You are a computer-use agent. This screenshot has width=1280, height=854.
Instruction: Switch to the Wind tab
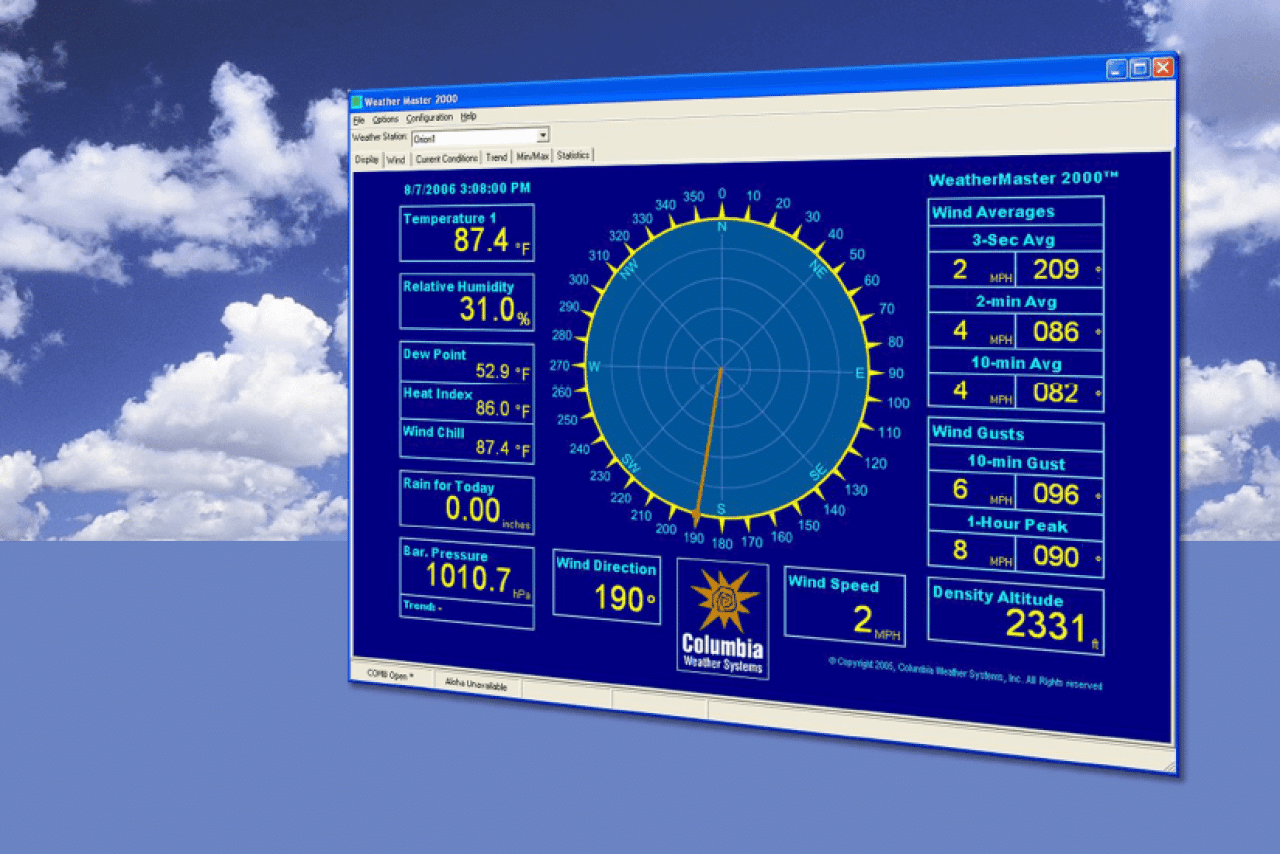coord(396,159)
